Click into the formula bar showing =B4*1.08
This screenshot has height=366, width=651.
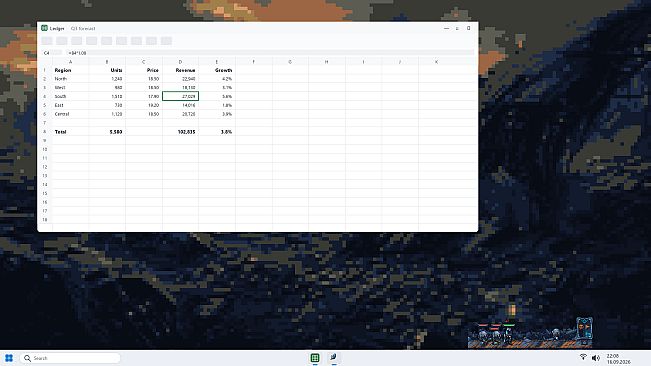point(270,53)
